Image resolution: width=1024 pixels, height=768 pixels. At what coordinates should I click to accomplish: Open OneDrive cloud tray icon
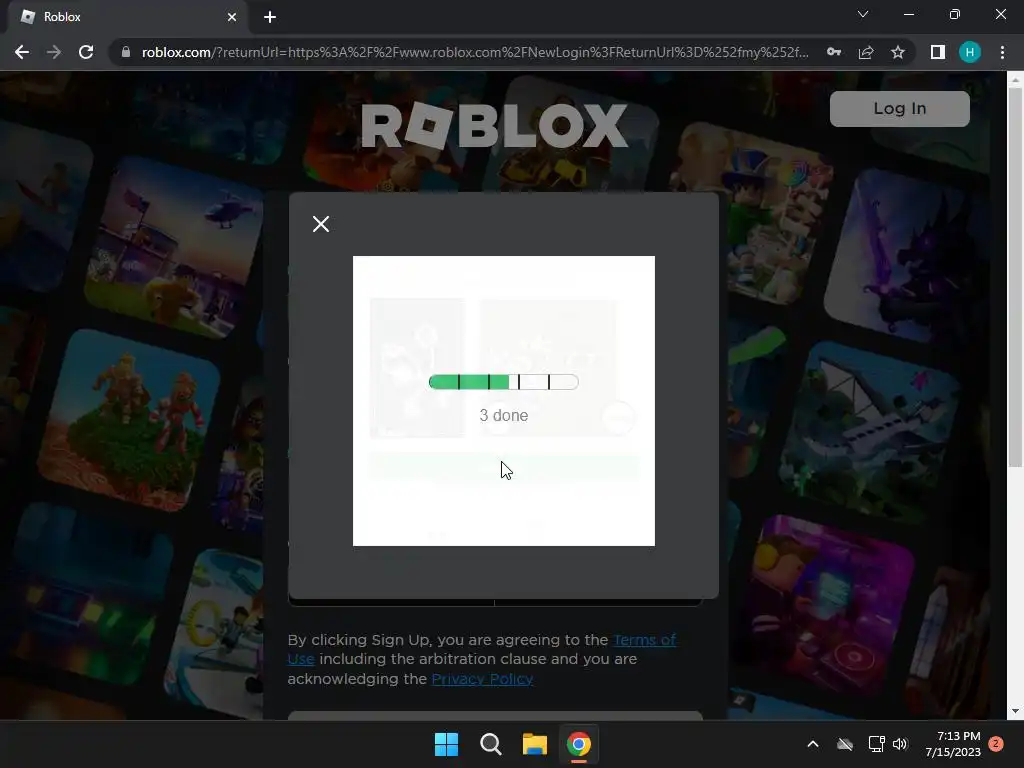click(x=845, y=744)
